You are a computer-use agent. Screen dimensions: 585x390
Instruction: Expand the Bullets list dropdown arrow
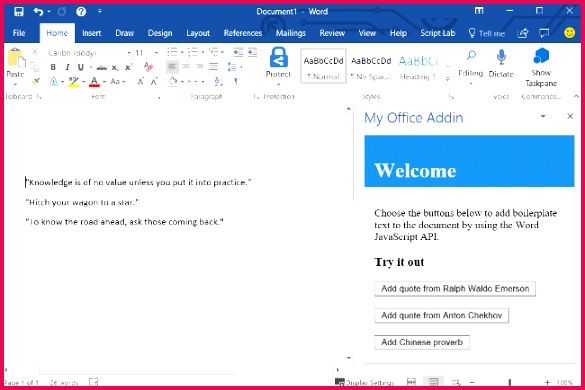[182, 53]
